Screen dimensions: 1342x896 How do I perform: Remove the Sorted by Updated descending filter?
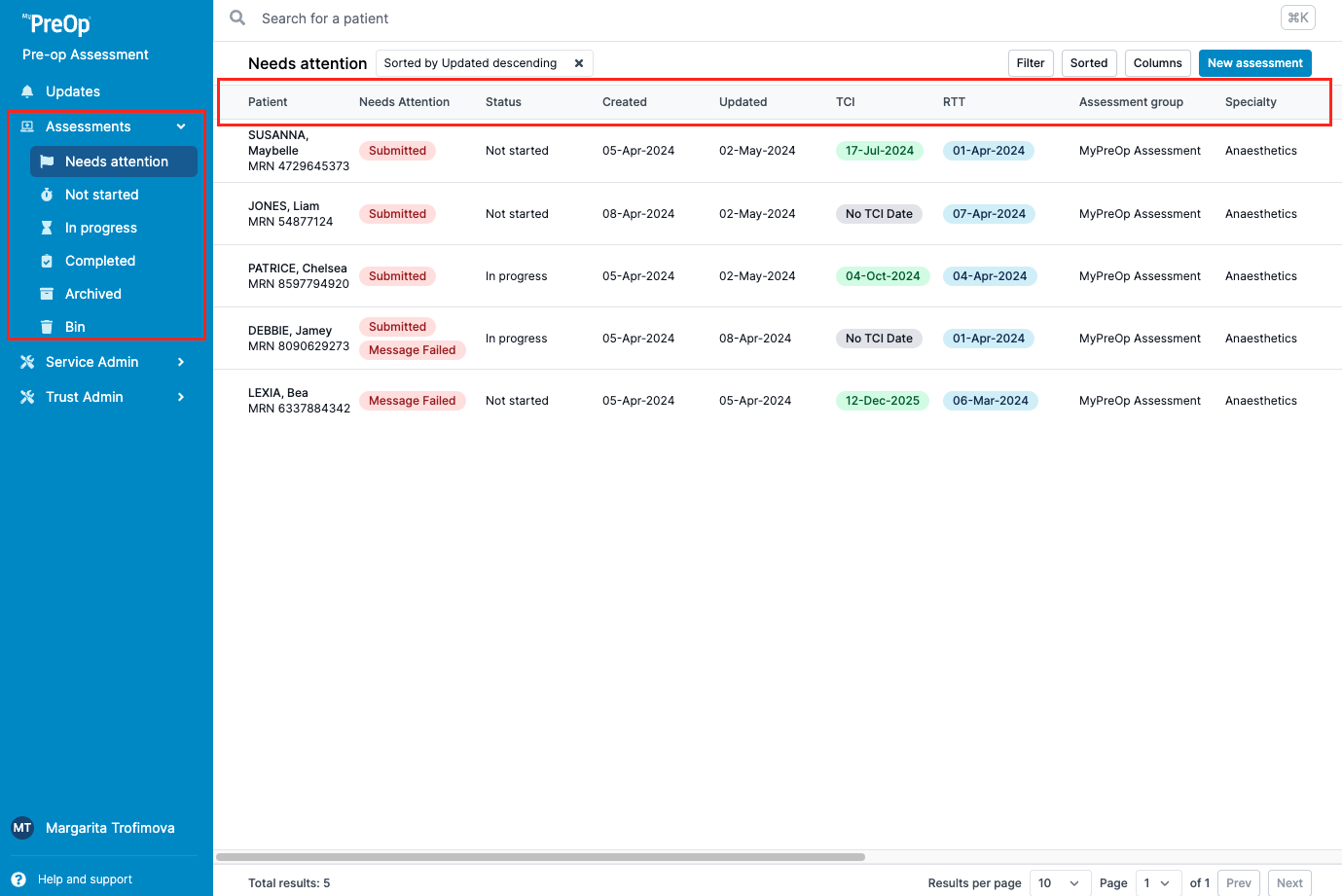(x=579, y=63)
